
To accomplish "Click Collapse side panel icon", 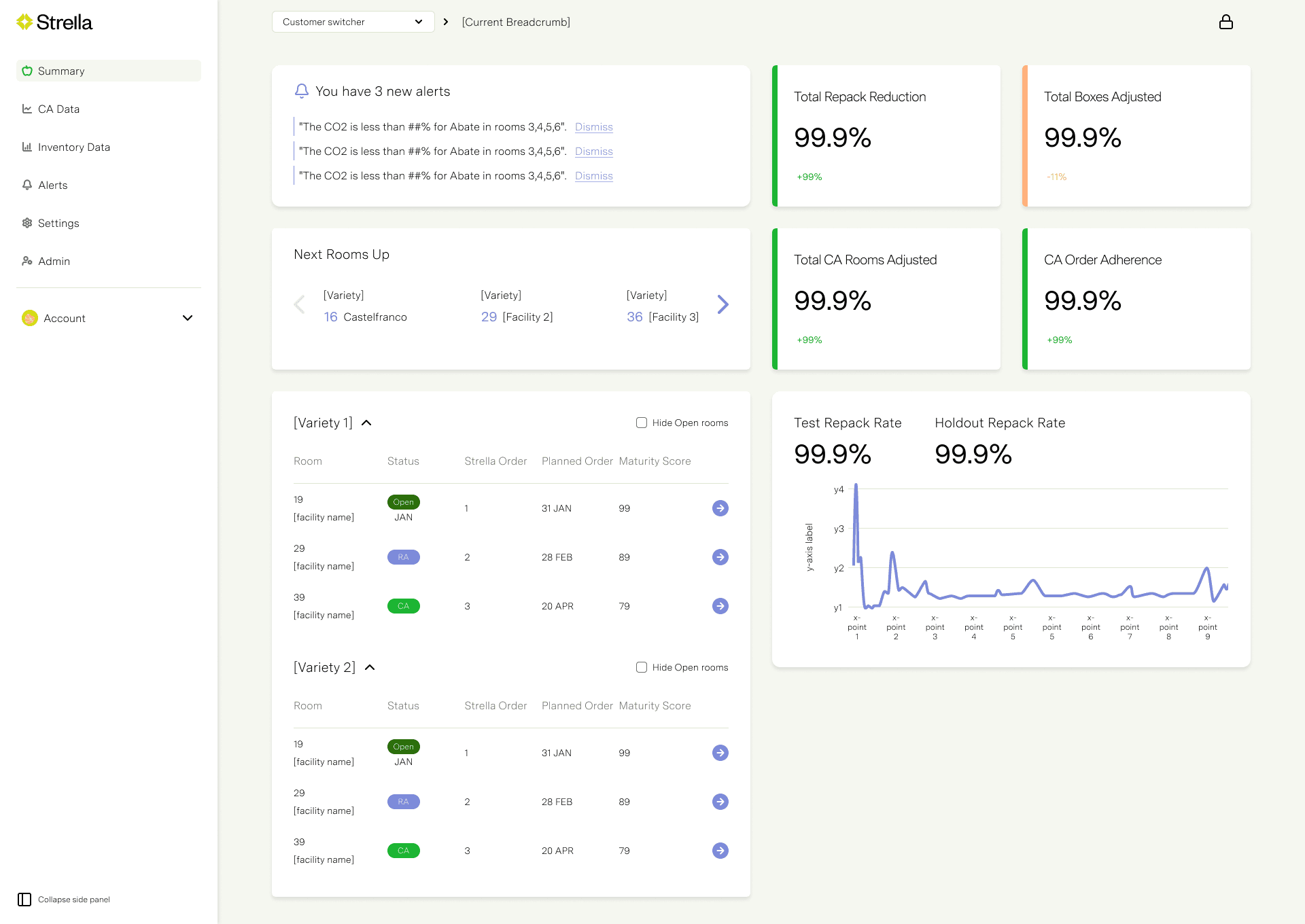I will (x=24, y=900).
